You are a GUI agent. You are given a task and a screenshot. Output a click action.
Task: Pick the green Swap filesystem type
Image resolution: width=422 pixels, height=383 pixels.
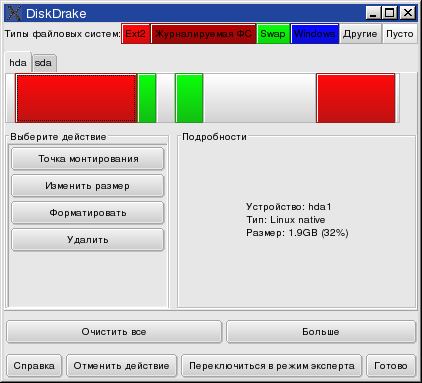273,34
